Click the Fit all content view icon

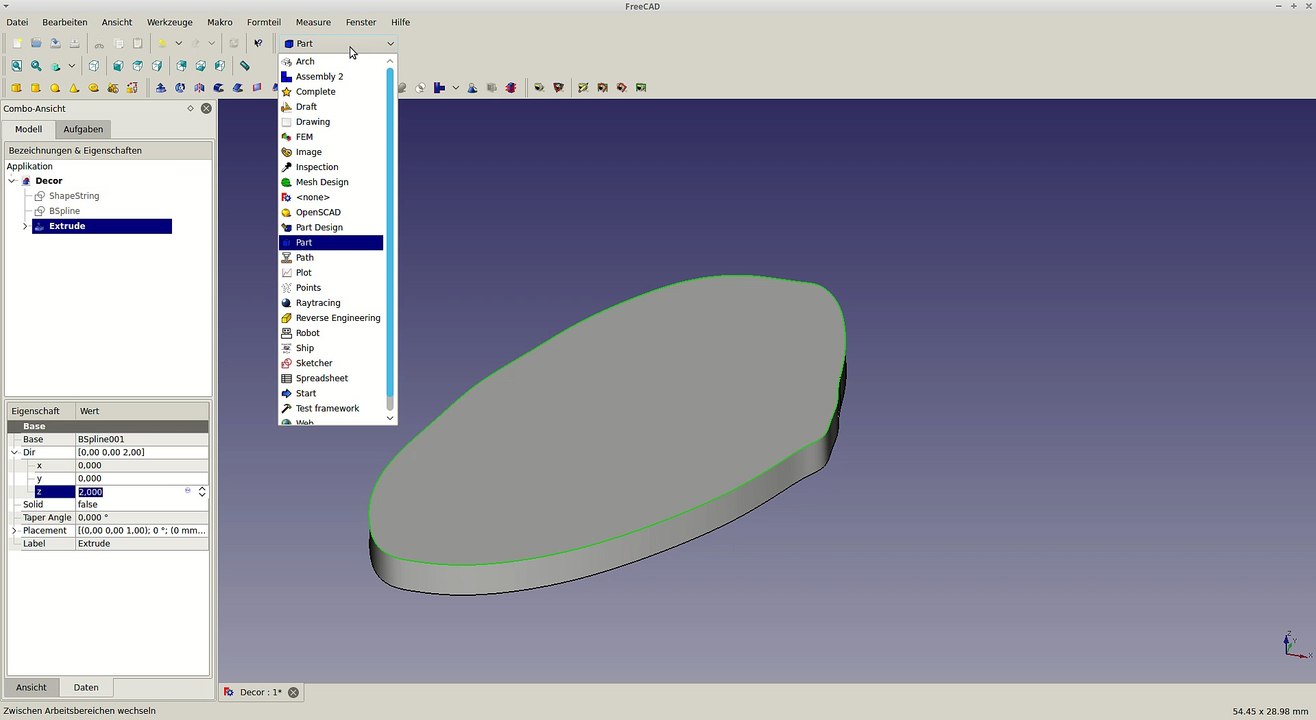[x=17, y=66]
